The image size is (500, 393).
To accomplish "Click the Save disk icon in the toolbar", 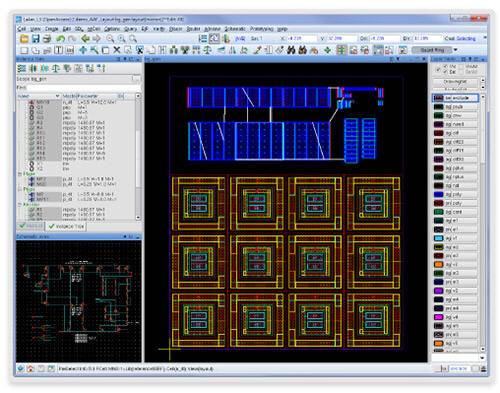I will (36, 39).
